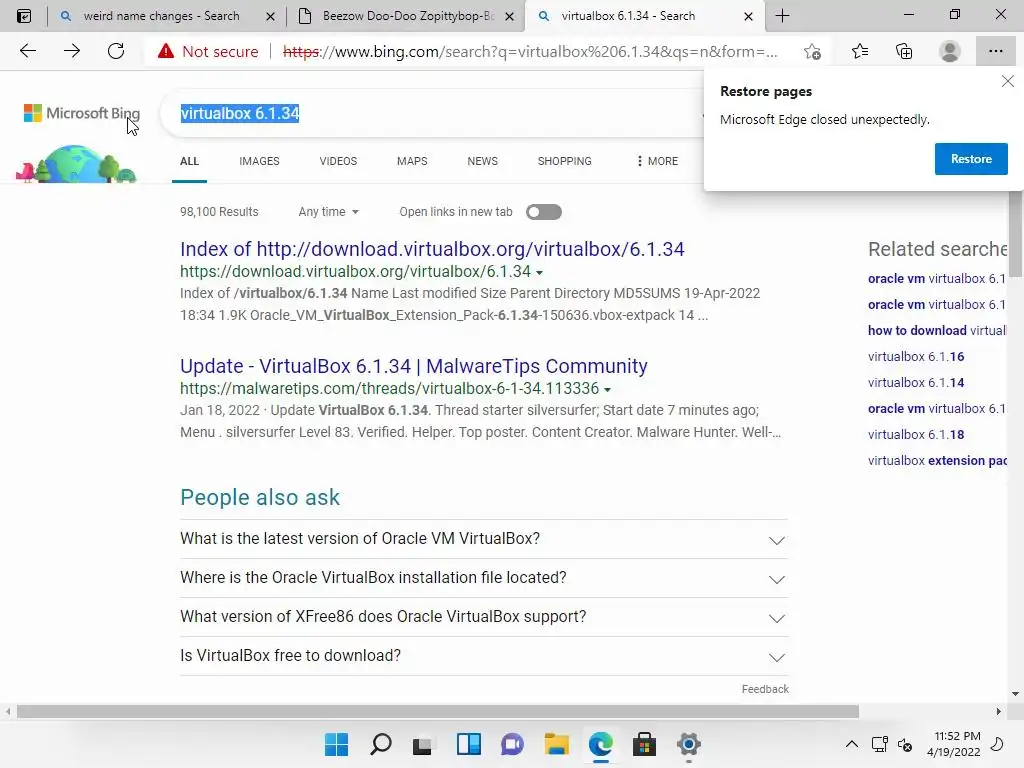Click the browser address bar URL
This screenshot has width=1024, height=768.
[x=530, y=51]
